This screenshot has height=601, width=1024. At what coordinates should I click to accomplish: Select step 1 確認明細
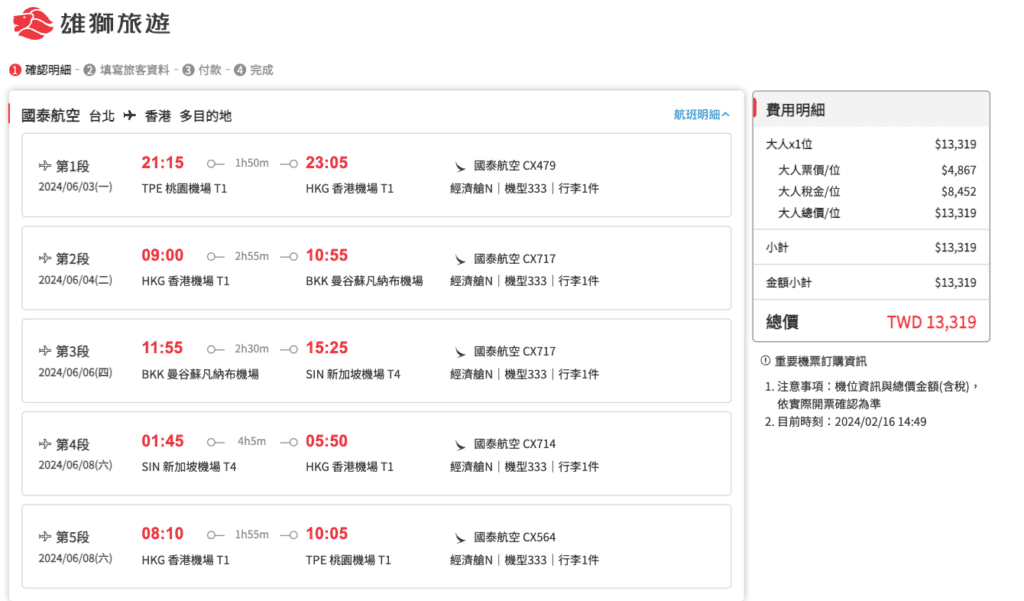40,70
